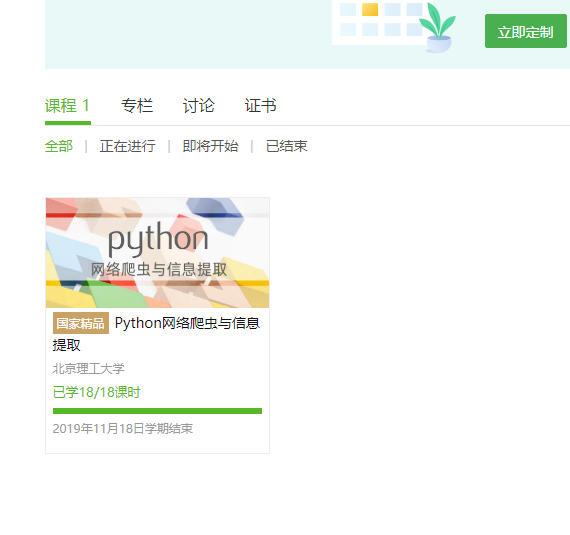570x535 pixels.
Task: Filter courses by 正在进行
Action: [x=128, y=146]
